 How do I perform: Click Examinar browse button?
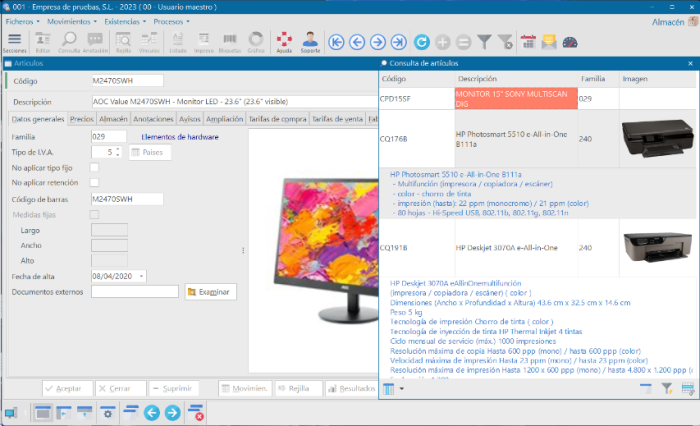click(211, 292)
